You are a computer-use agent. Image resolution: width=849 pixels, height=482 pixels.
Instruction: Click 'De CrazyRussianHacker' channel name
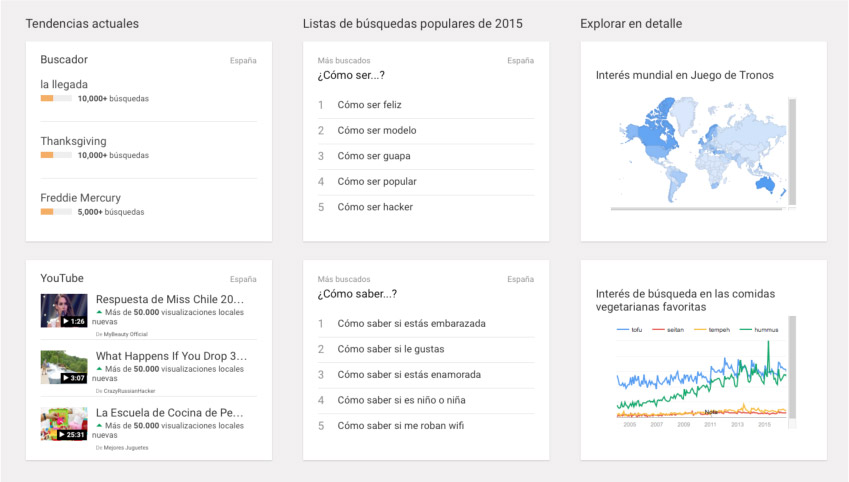(125, 391)
